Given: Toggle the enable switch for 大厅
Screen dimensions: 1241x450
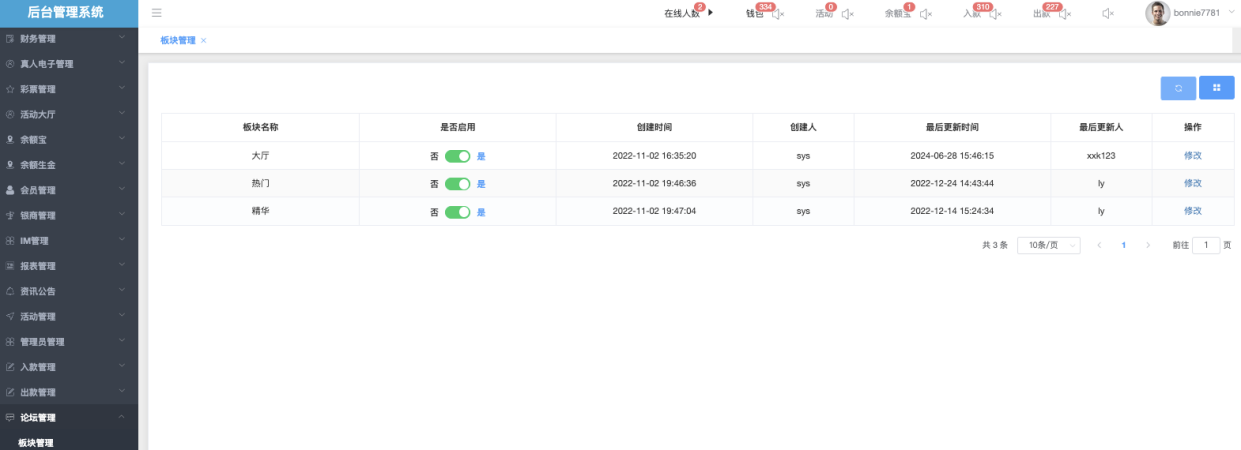Looking at the screenshot, I should pyautogui.click(x=457, y=156).
